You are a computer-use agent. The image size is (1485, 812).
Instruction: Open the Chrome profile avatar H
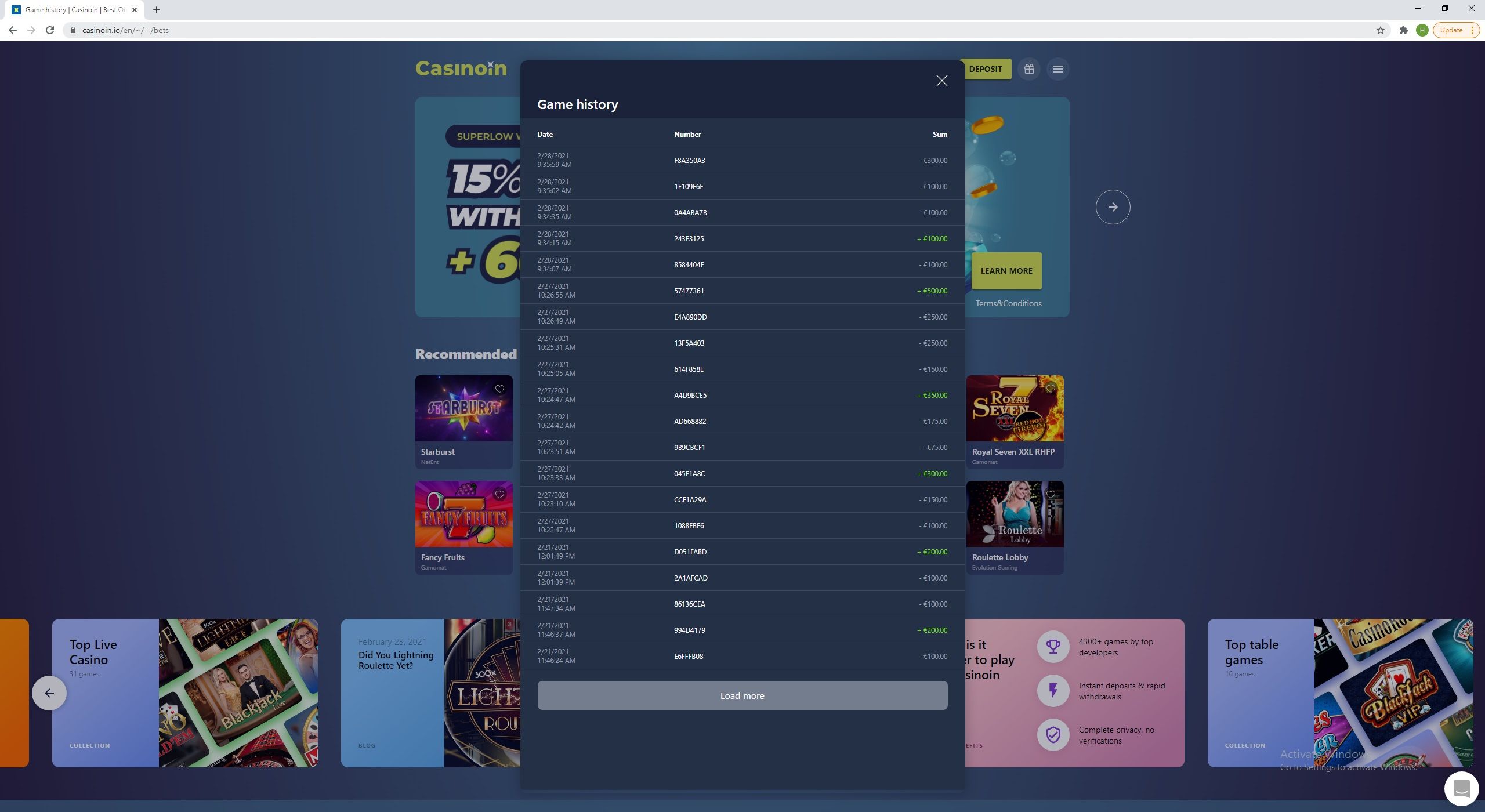(1422, 30)
